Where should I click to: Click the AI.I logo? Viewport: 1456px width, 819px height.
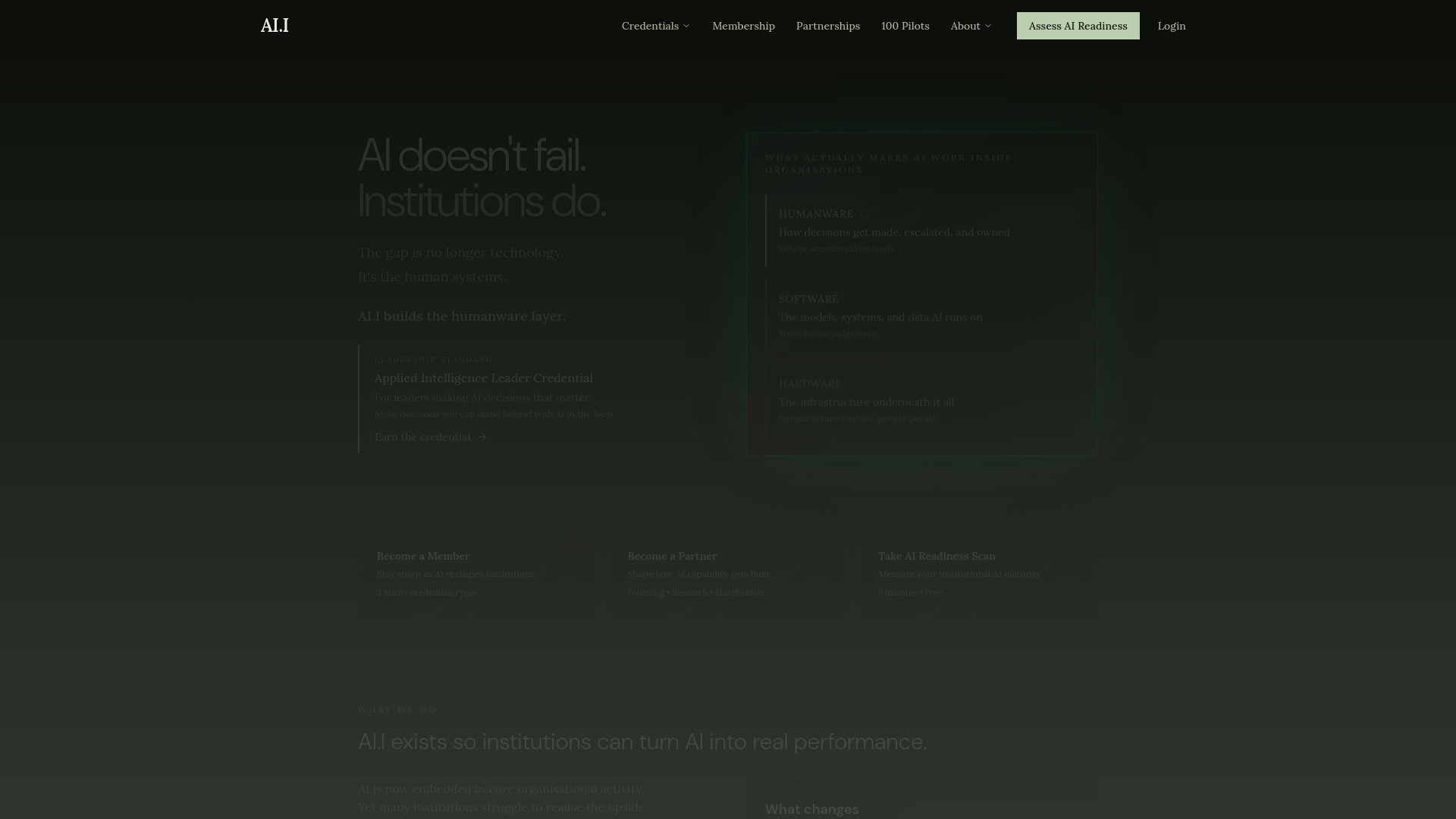275,26
